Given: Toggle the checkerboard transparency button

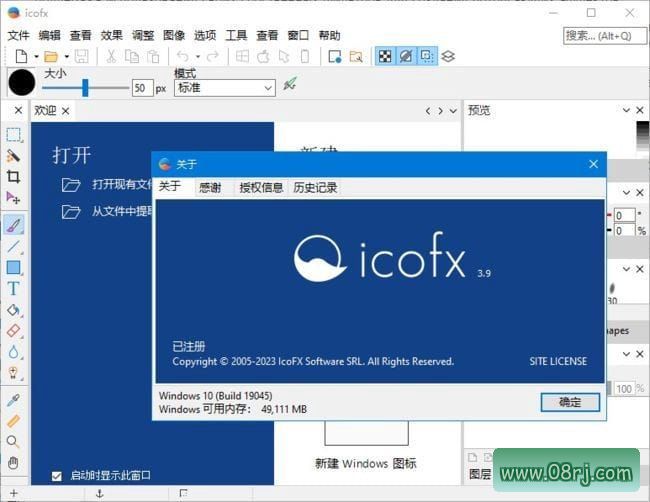Looking at the screenshot, I should coord(385,56).
